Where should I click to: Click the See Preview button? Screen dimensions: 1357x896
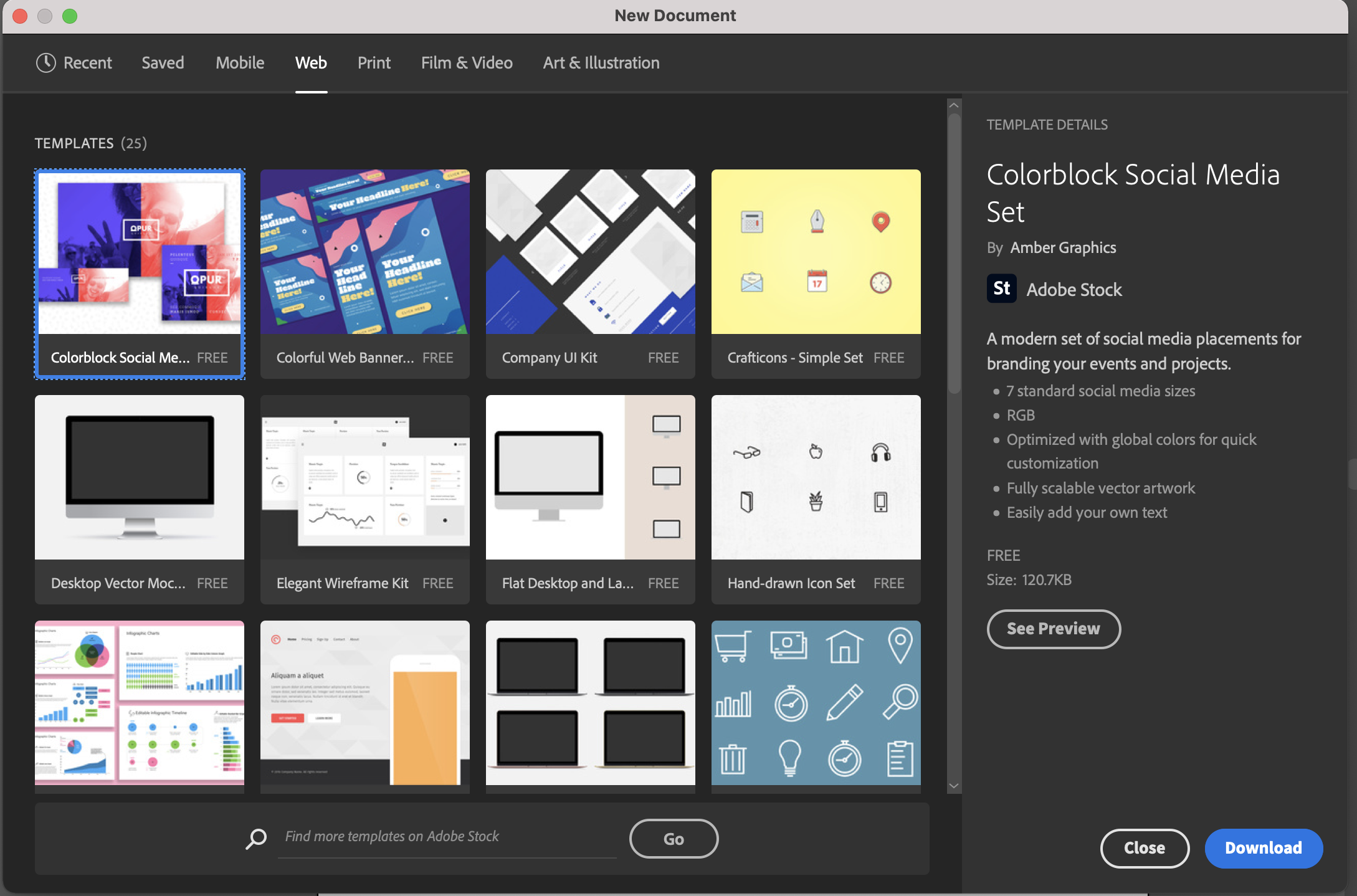(x=1054, y=629)
